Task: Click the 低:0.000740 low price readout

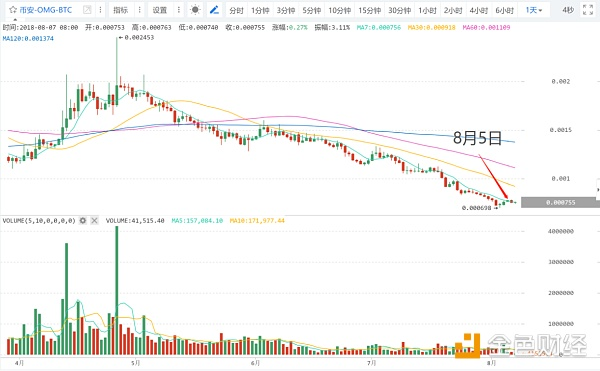Action: [198, 28]
